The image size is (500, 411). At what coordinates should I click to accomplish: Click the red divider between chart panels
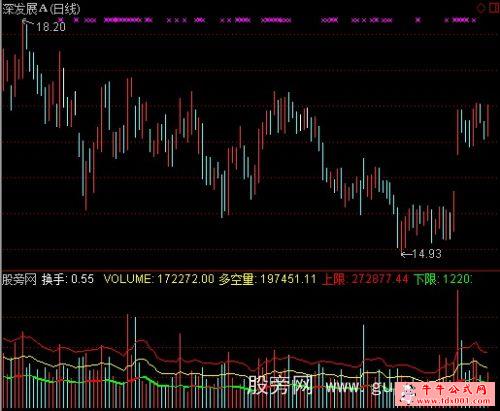tap(250, 270)
